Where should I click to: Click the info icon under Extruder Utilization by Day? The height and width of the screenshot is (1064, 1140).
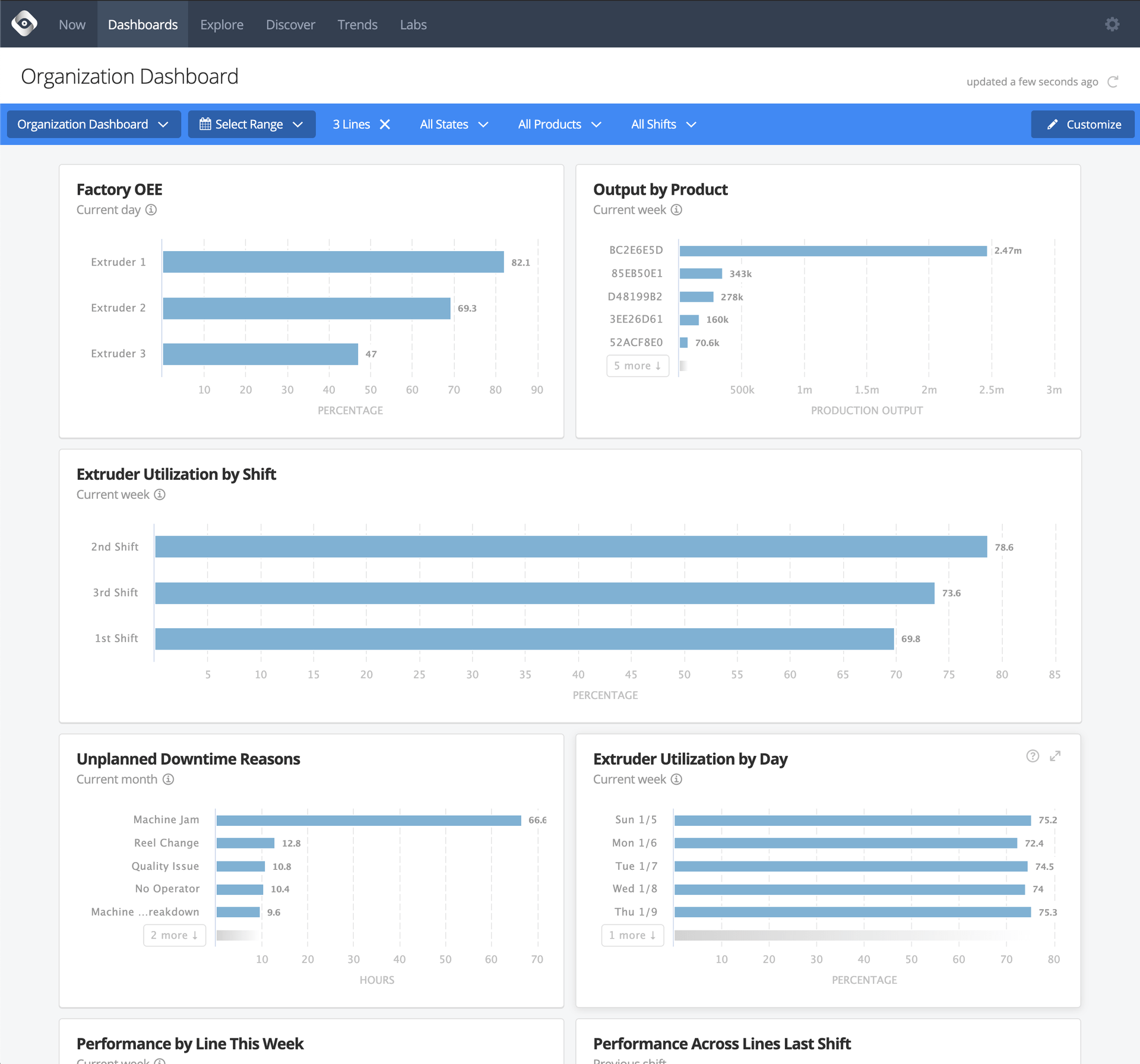(676, 779)
